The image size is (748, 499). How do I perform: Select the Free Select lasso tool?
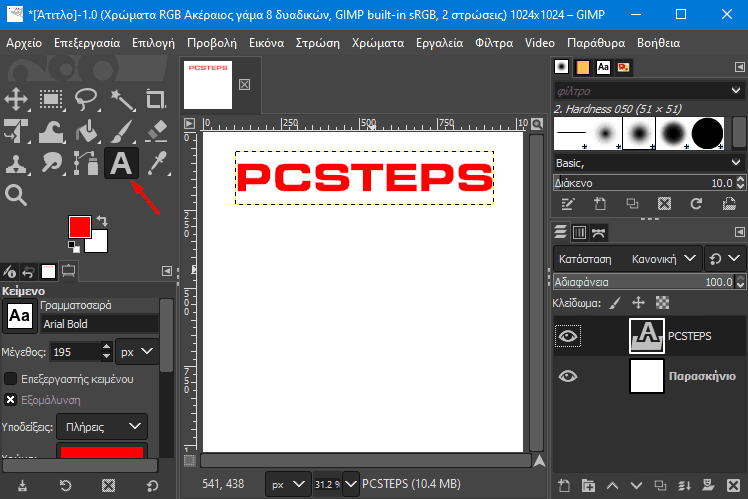click(x=86, y=100)
